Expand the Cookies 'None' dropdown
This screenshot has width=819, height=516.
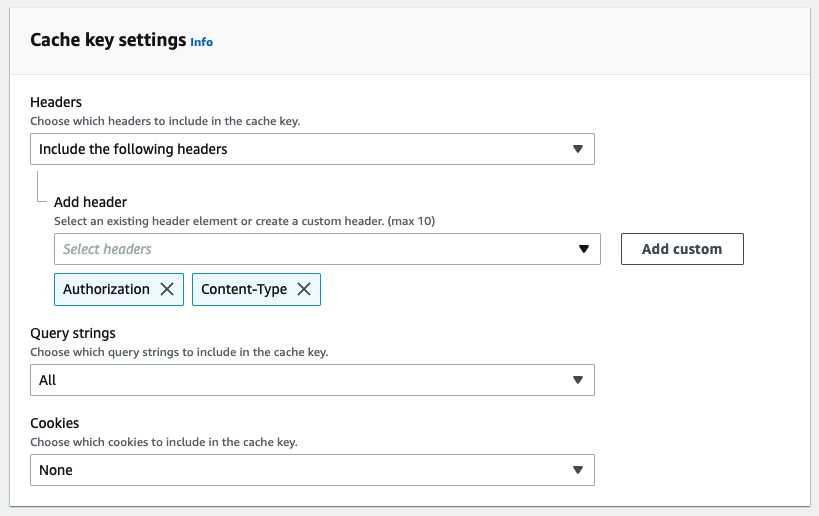(x=300, y=470)
